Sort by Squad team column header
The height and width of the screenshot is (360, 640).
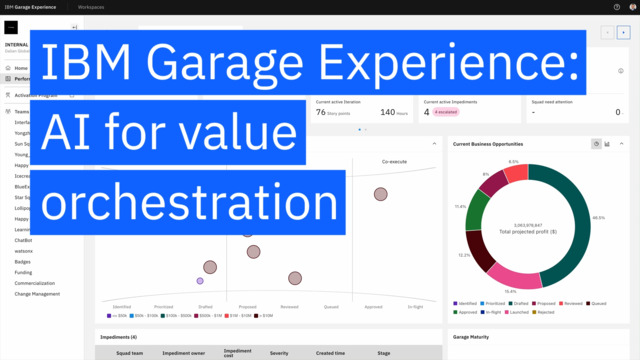pyautogui.click(x=129, y=353)
